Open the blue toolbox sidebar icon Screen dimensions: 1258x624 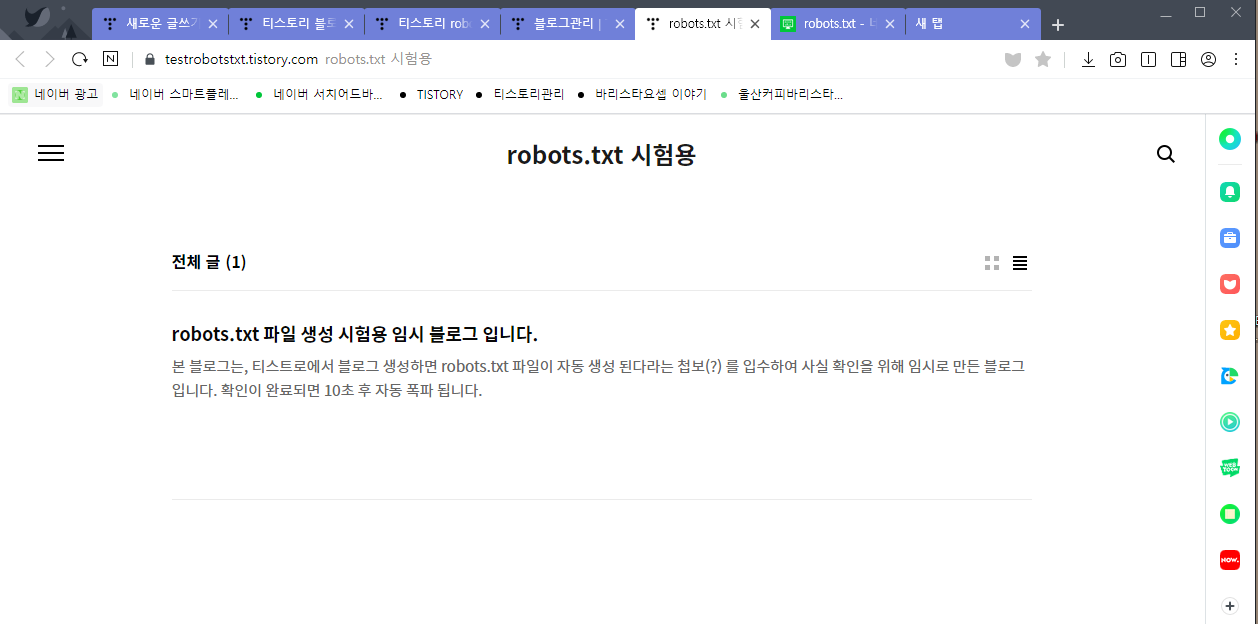[1230, 238]
